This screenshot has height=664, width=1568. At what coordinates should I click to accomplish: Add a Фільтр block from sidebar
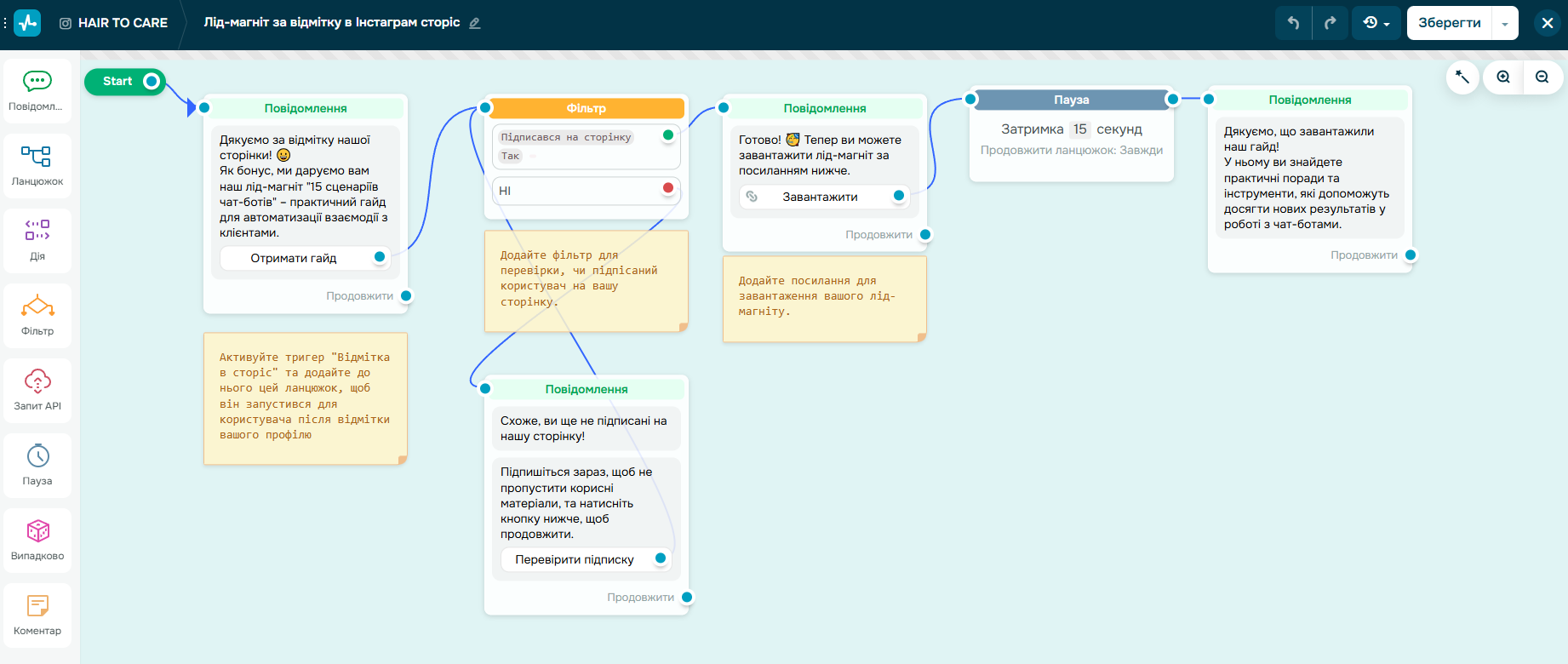pyautogui.click(x=37, y=317)
